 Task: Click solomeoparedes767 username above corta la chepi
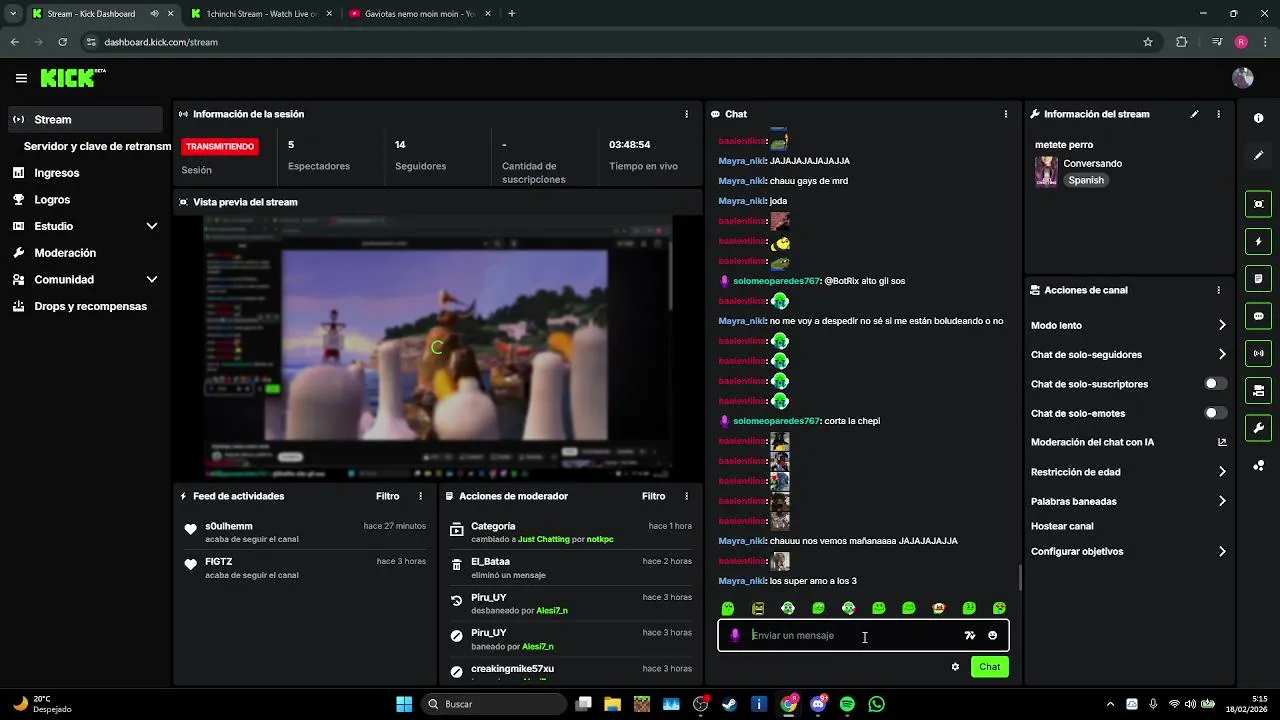coord(776,421)
